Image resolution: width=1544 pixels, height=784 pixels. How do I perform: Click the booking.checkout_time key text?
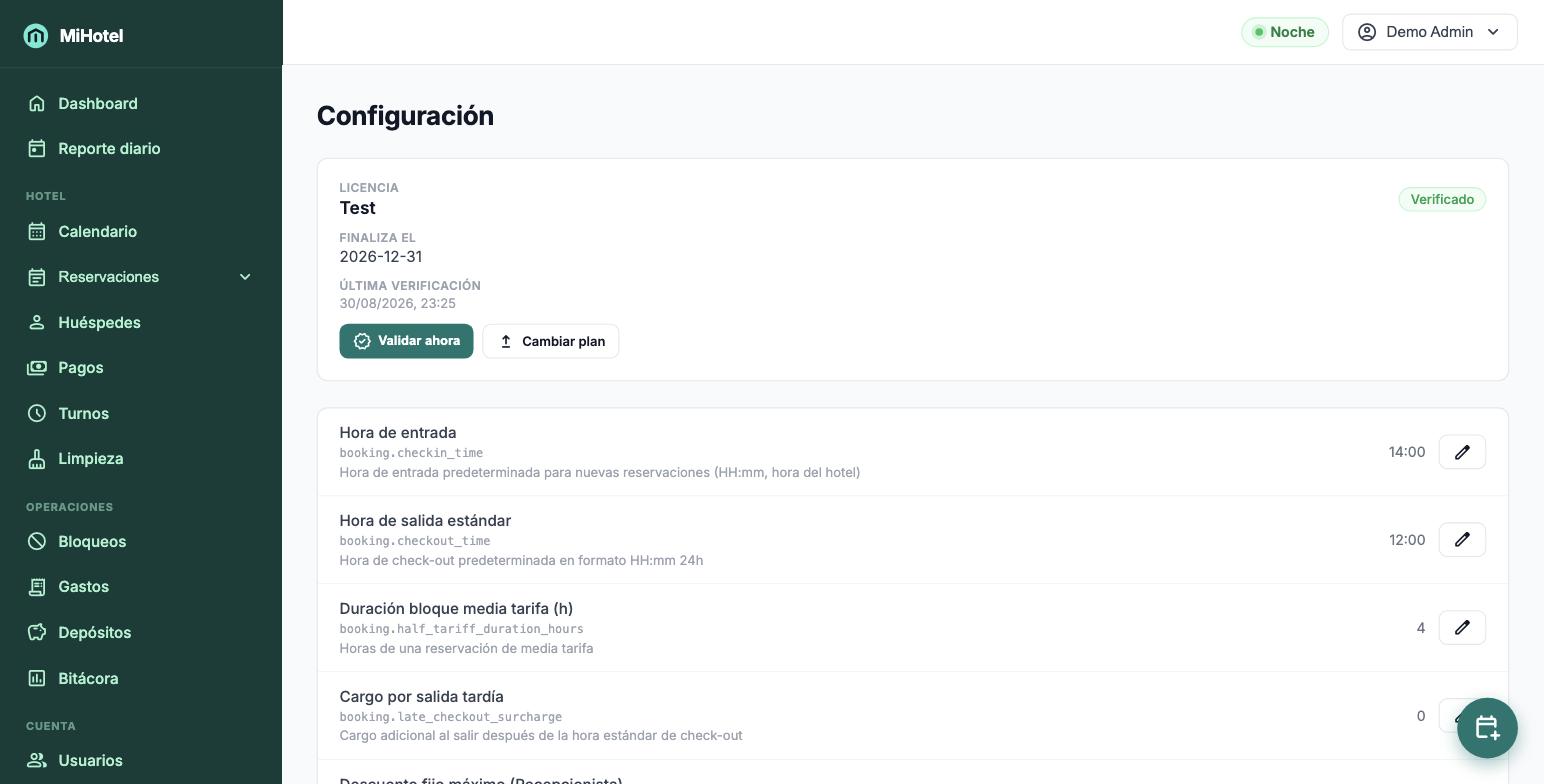[x=415, y=541]
